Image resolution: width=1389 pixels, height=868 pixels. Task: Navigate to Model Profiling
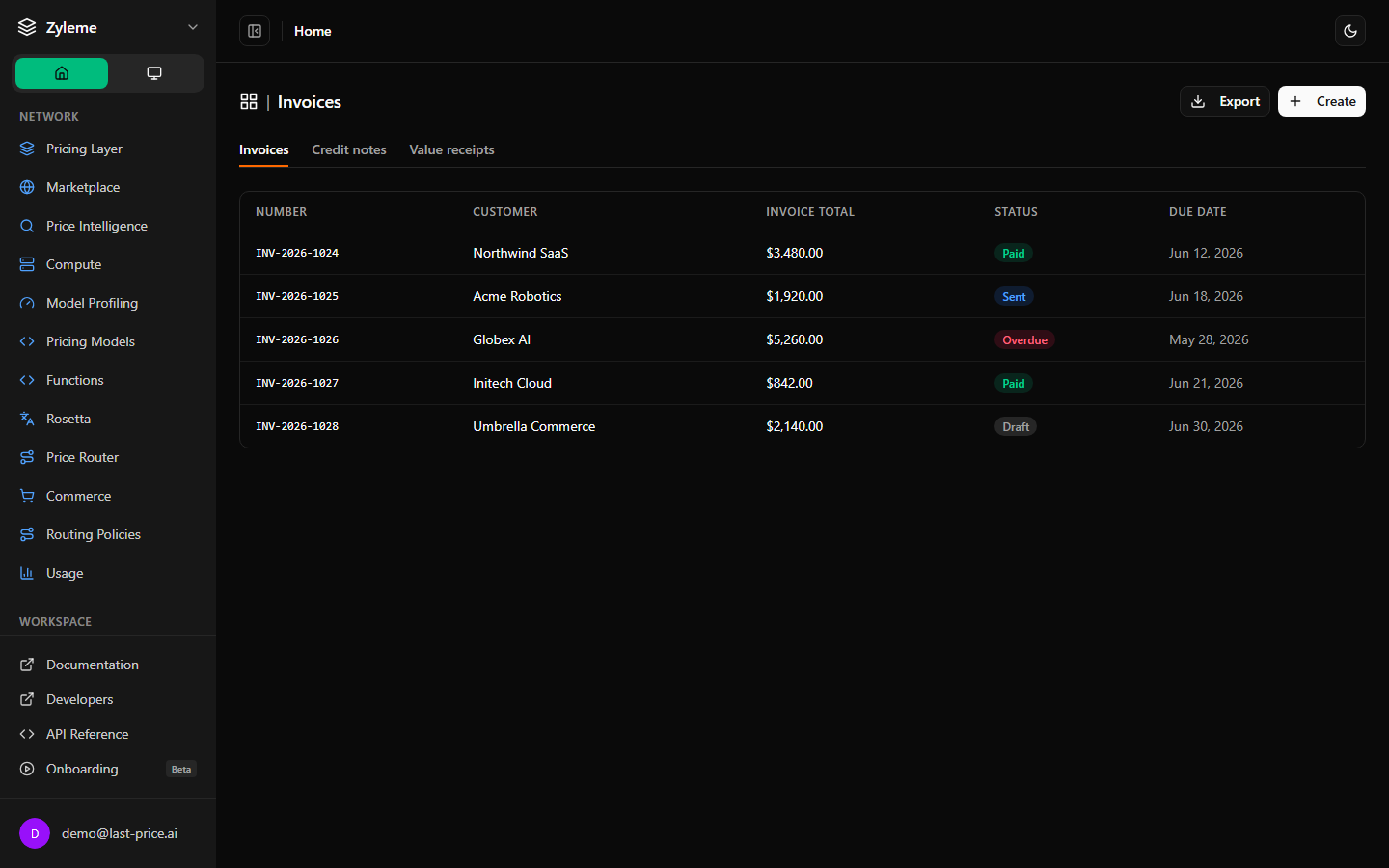coord(108,303)
